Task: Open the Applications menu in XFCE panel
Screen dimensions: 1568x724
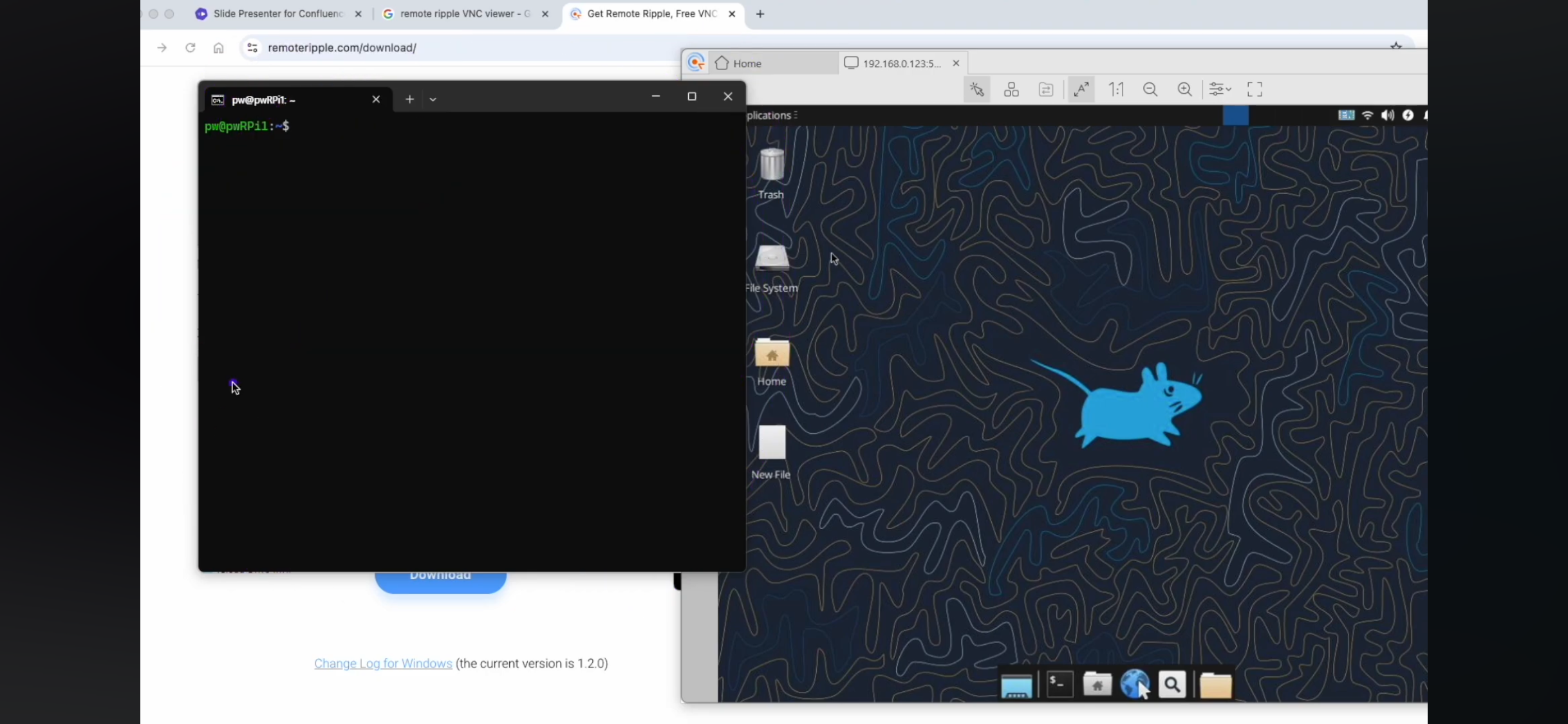Action: tap(770, 115)
